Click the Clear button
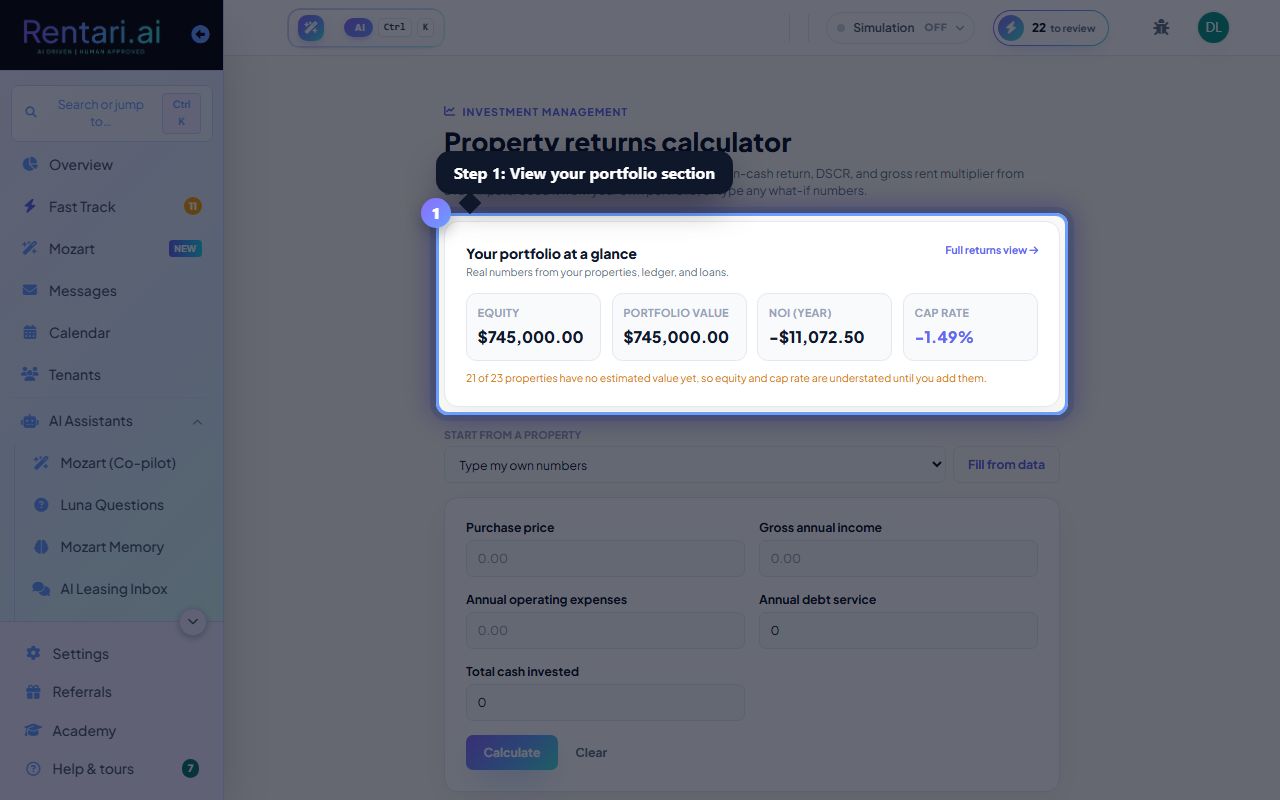This screenshot has width=1280, height=800. click(x=591, y=753)
